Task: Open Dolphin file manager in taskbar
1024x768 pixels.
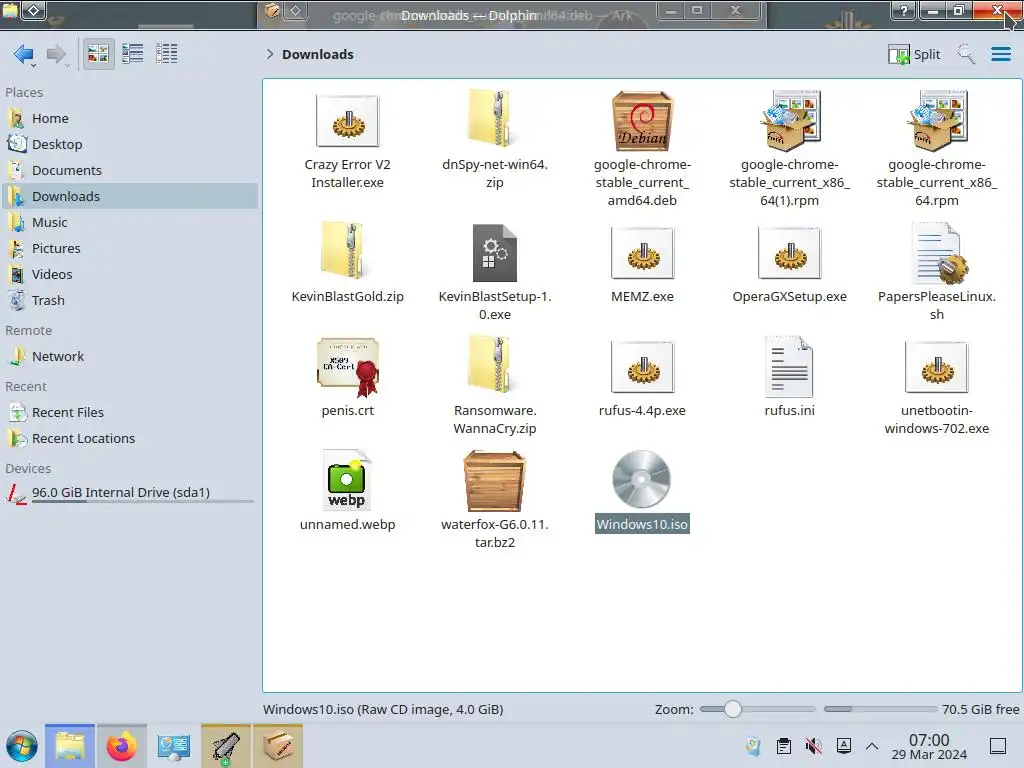Action: (70, 746)
